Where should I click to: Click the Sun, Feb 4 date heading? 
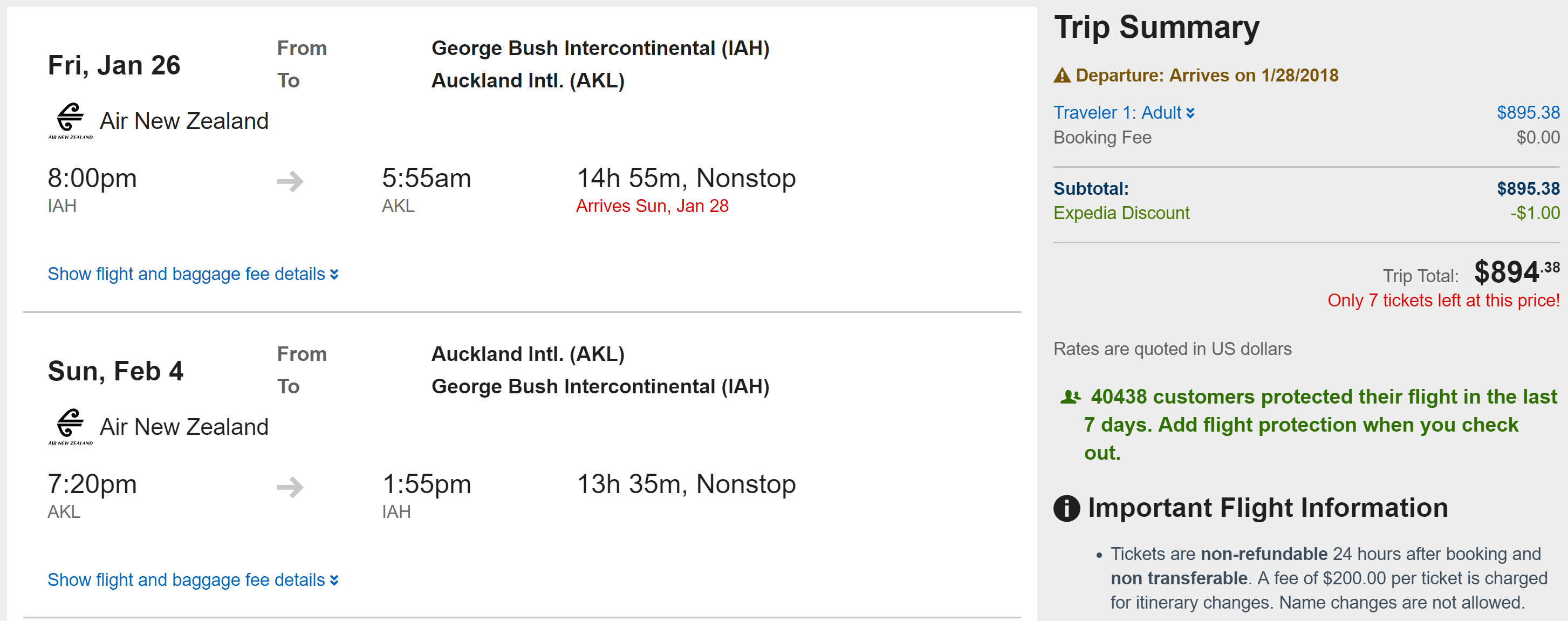pos(115,371)
